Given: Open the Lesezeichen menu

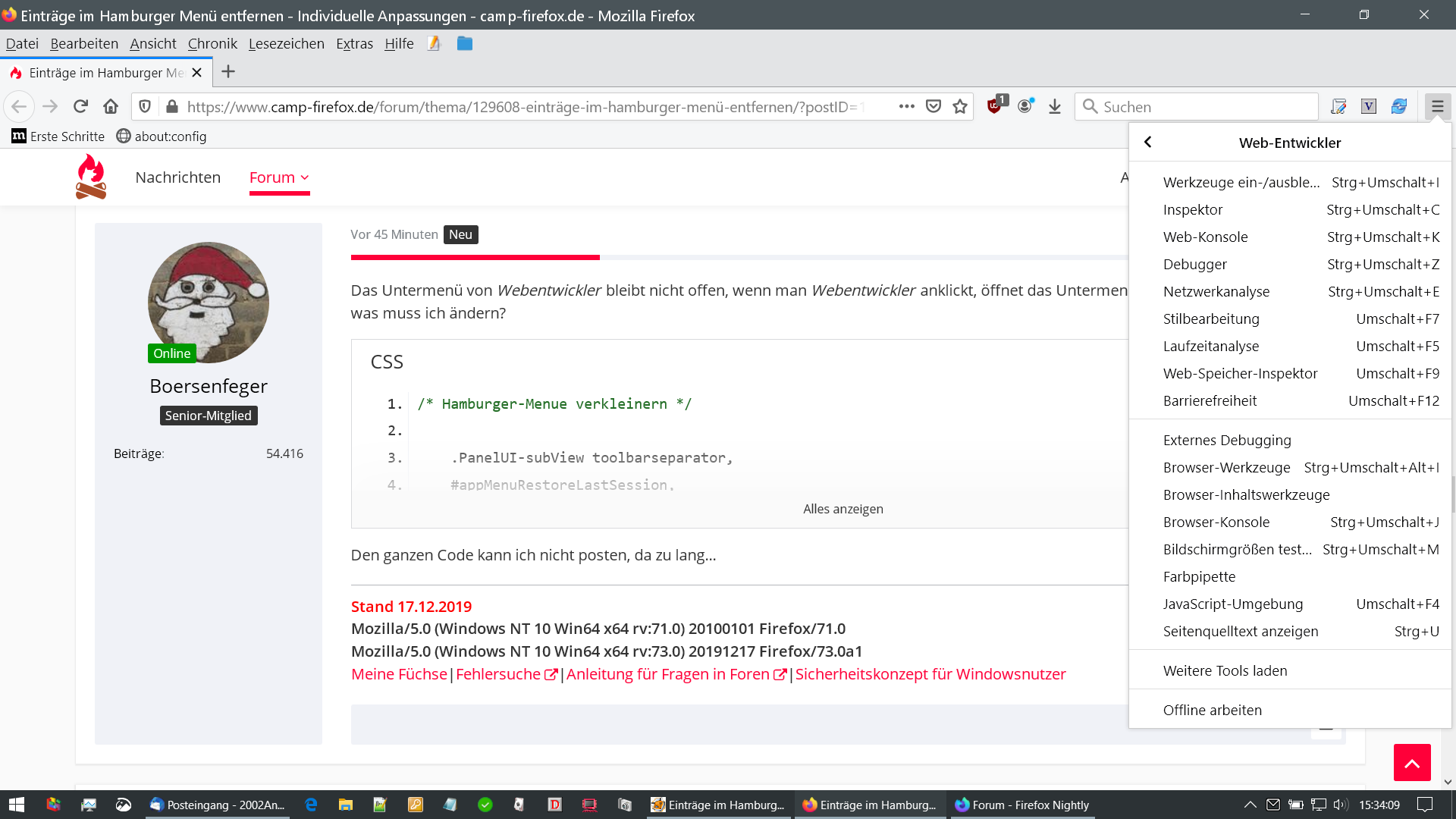Looking at the screenshot, I should tap(286, 44).
